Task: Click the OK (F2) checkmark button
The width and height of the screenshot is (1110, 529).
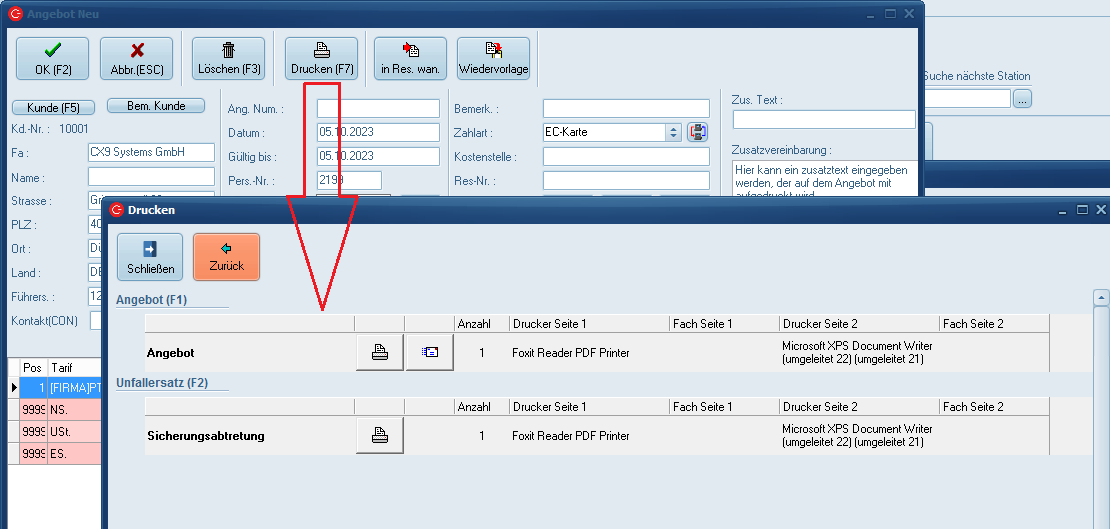Action: tap(52, 59)
